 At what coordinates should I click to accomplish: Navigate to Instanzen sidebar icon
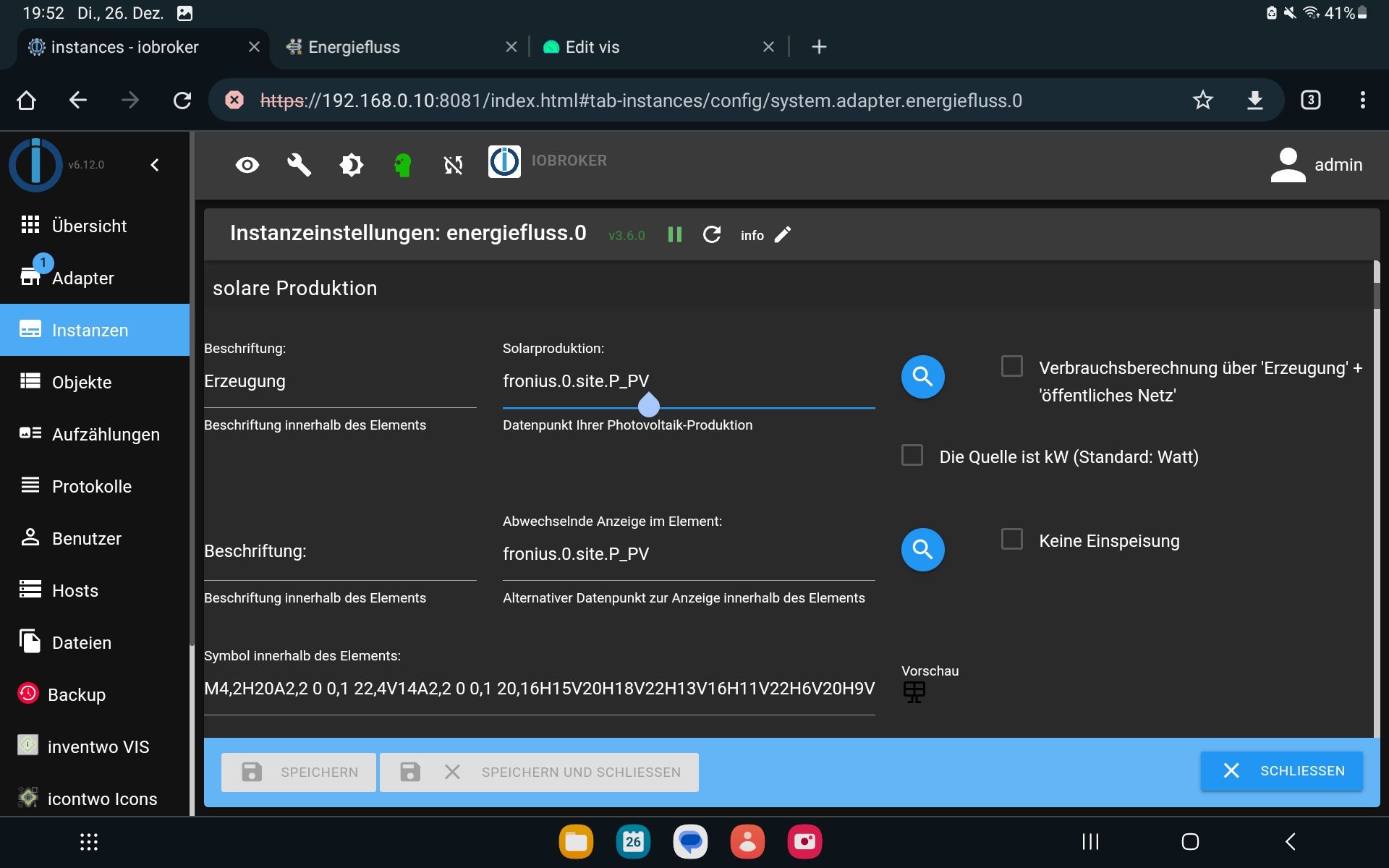pyautogui.click(x=29, y=329)
